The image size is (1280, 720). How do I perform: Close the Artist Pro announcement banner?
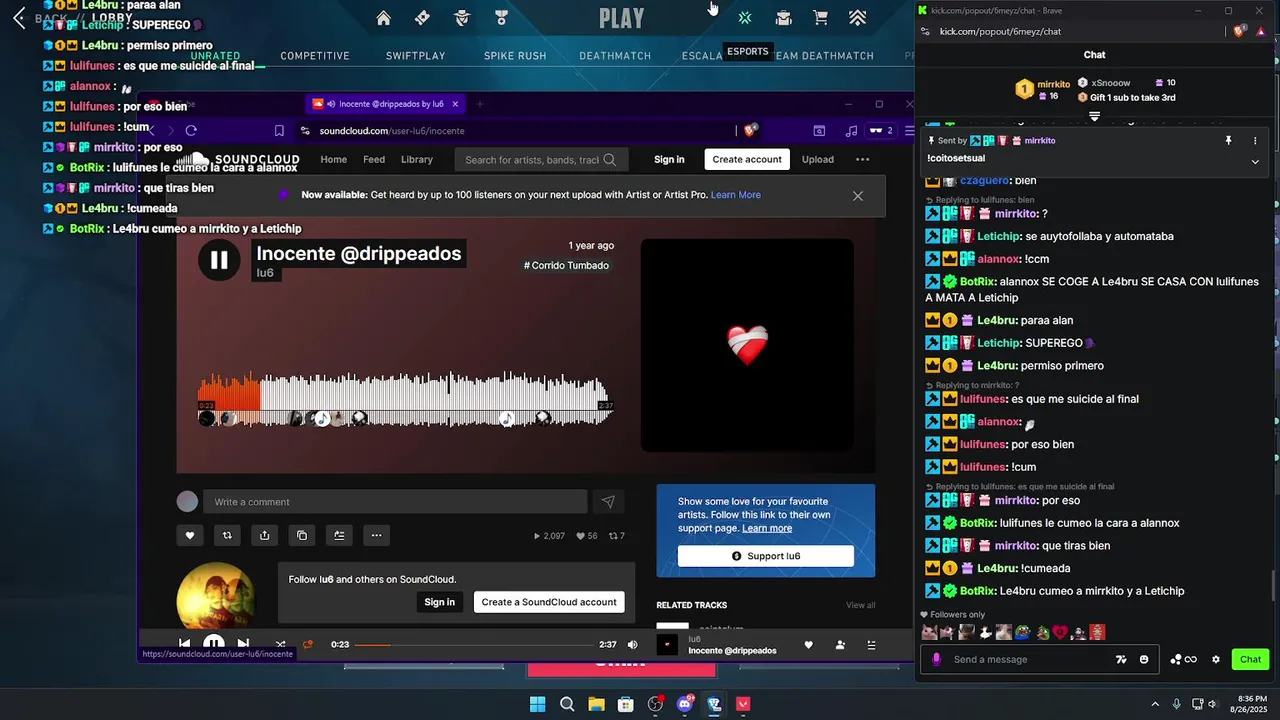point(858,195)
